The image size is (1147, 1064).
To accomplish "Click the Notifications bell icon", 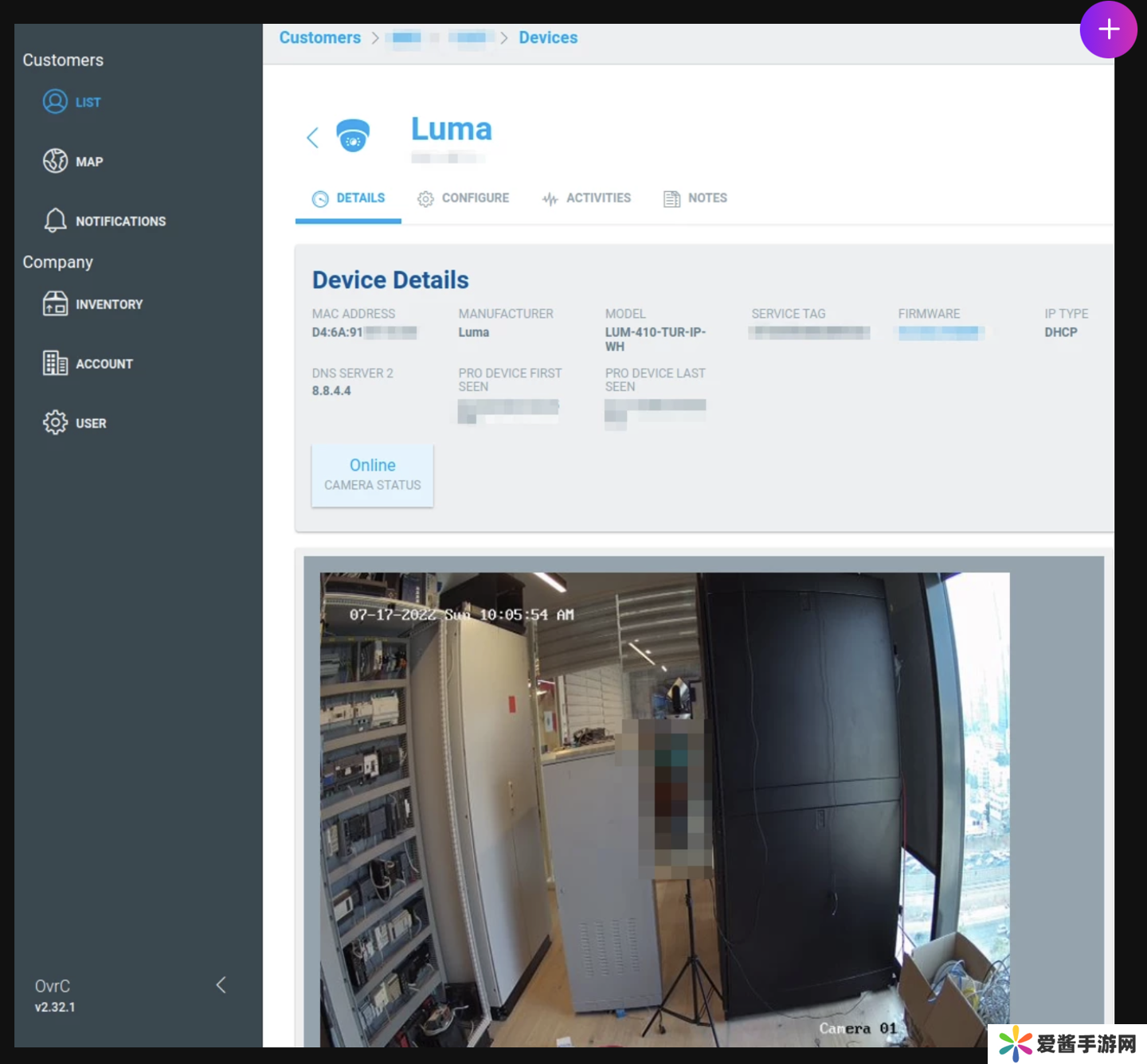I will [x=55, y=221].
